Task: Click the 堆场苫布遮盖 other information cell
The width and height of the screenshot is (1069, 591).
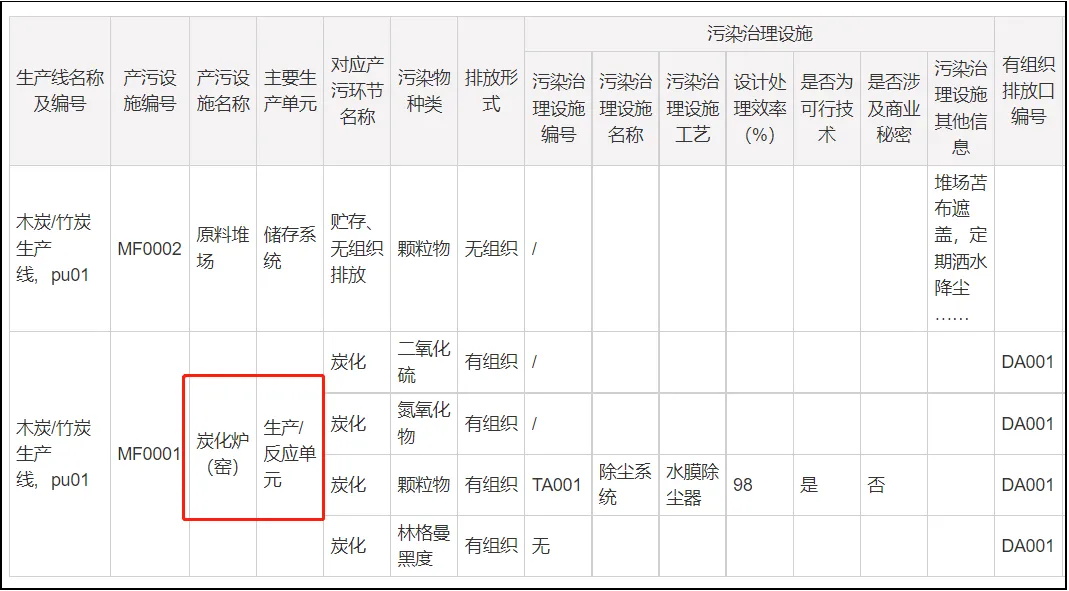Action: coord(960,249)
